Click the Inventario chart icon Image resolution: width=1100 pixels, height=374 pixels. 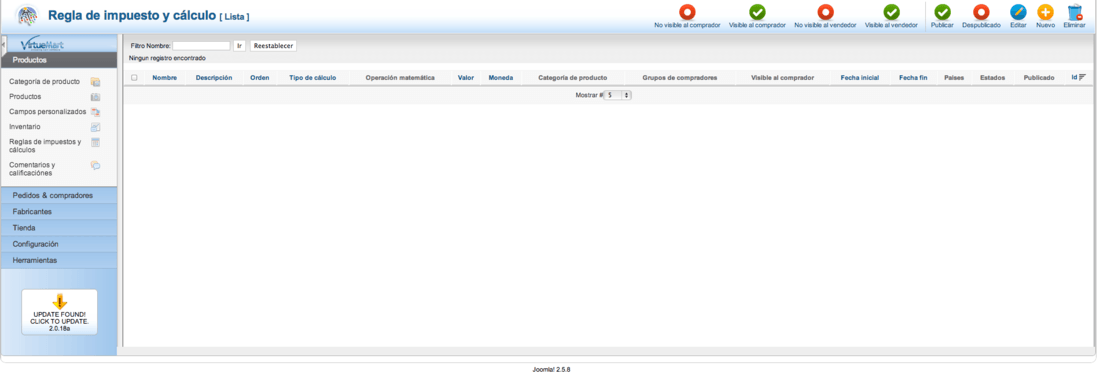[x=95, y=127]
